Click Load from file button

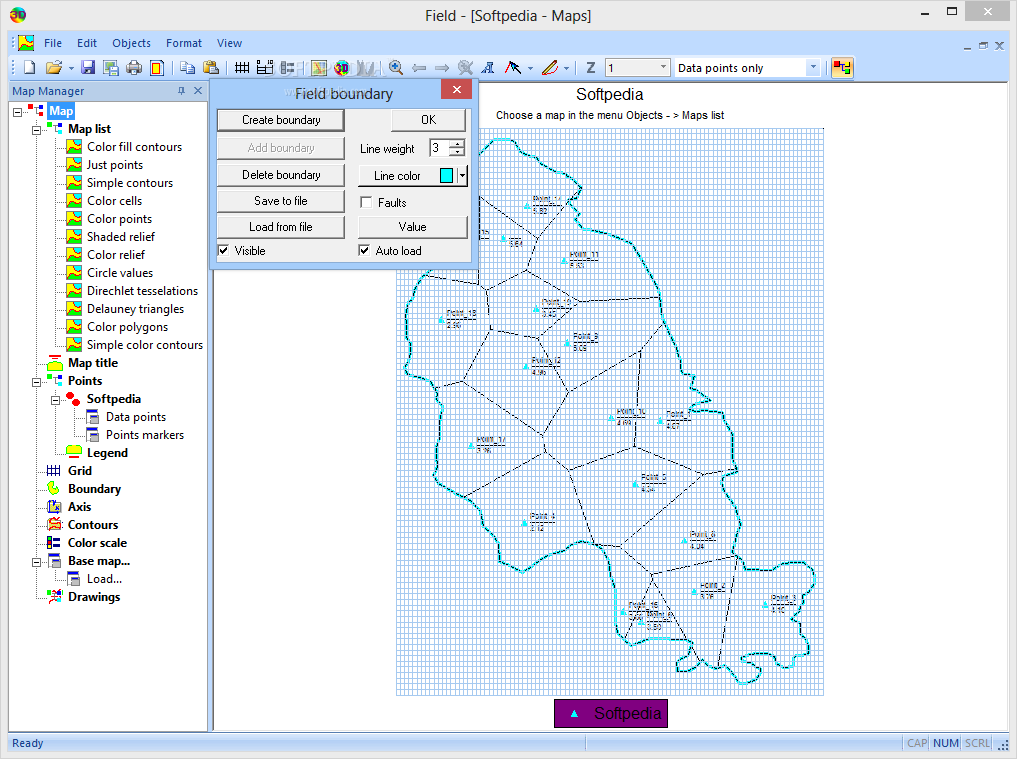tap(281, 227)
